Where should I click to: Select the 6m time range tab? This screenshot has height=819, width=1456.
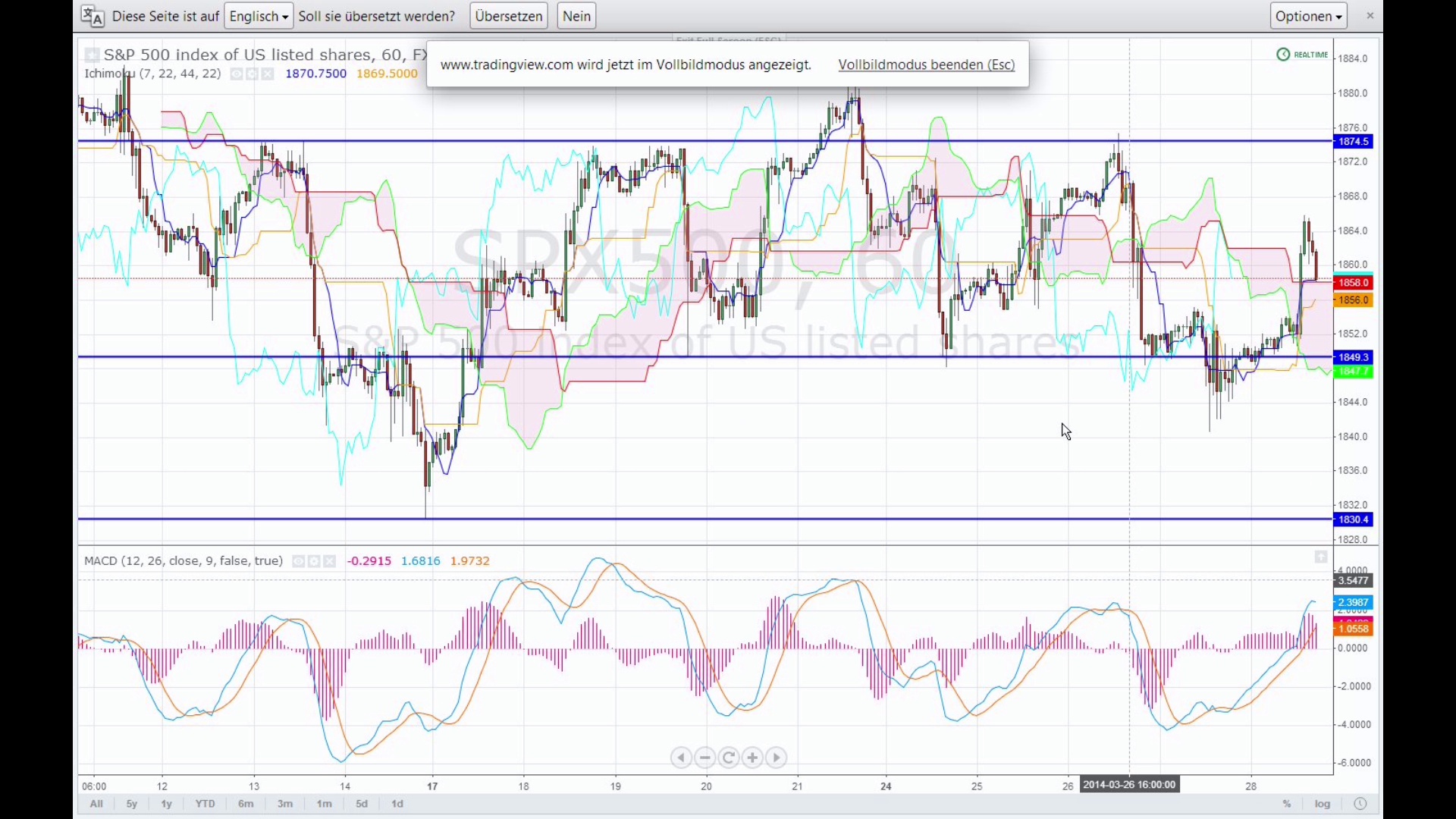(246, 804)
